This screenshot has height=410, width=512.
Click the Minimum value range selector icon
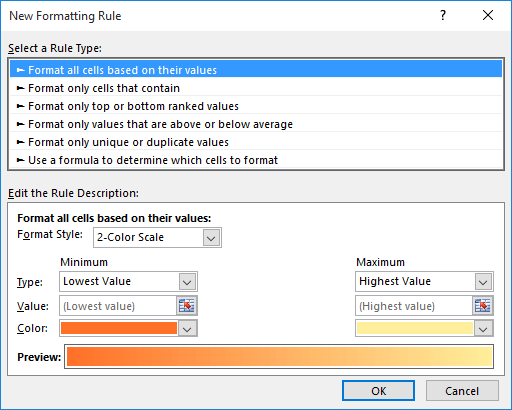coord(187,306)
